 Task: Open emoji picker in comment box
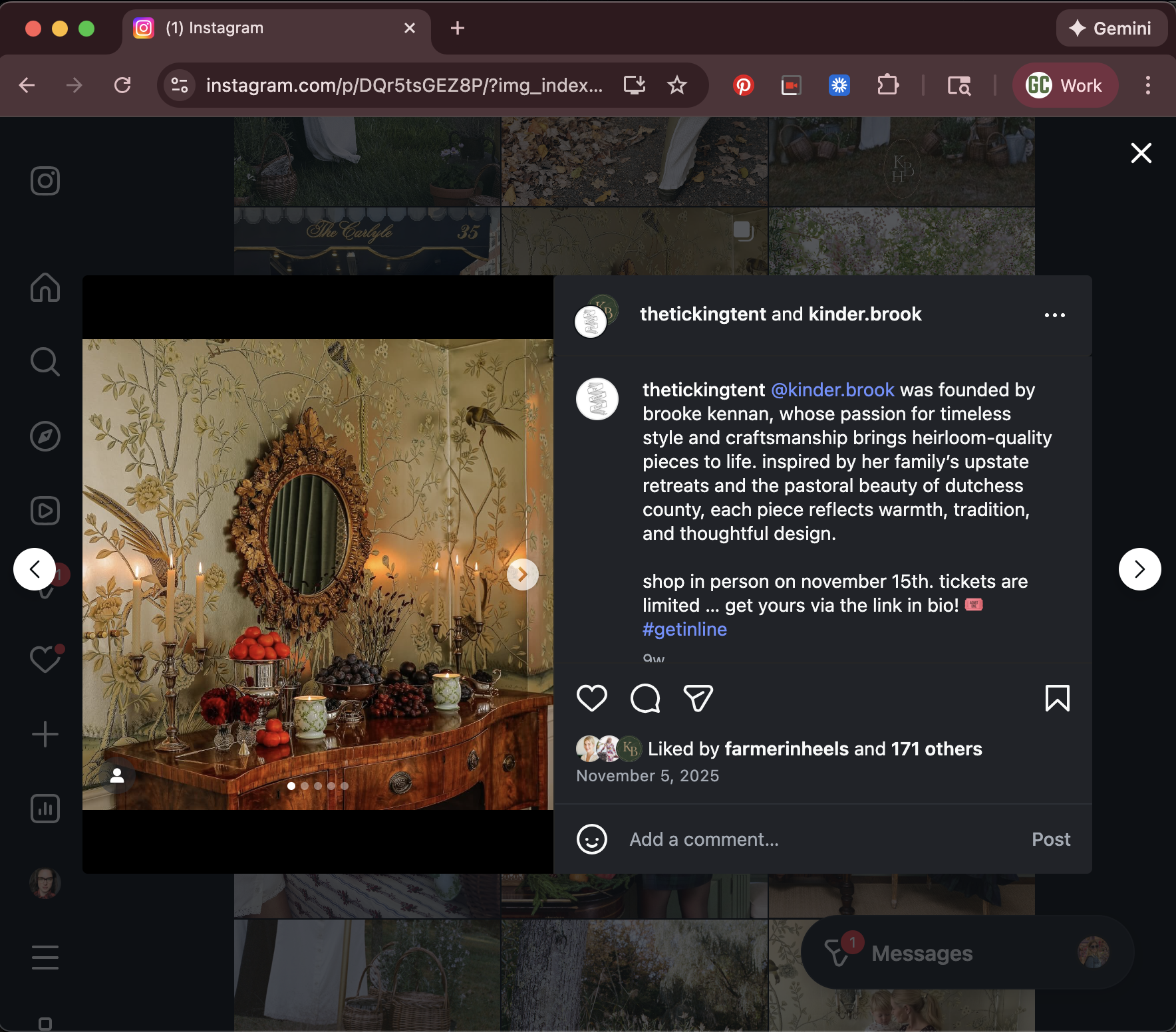pos(592,839)
